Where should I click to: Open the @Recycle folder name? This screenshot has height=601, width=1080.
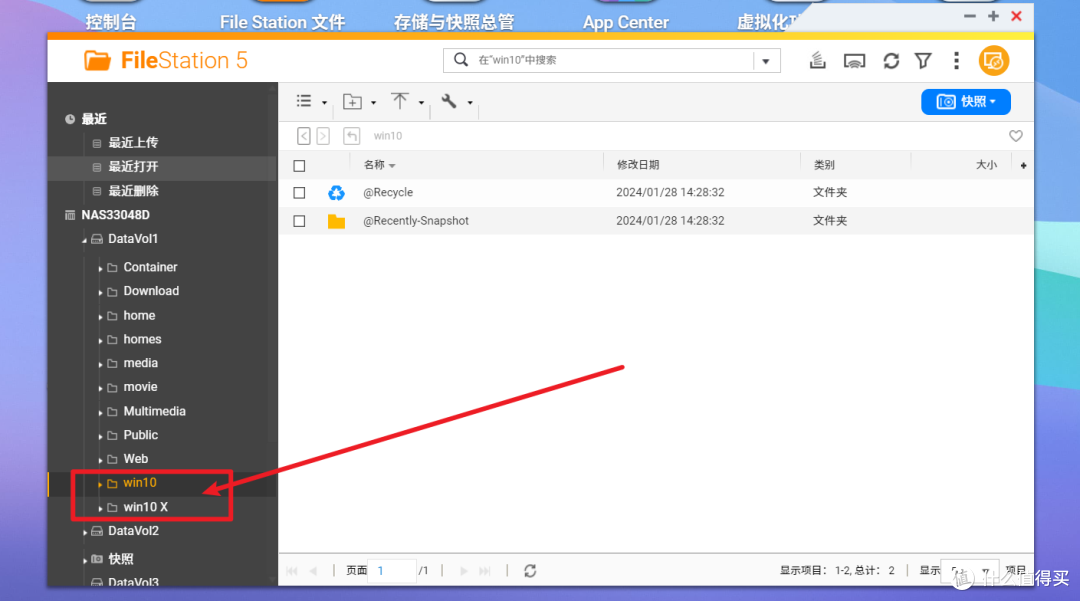(x=388, y=193)
